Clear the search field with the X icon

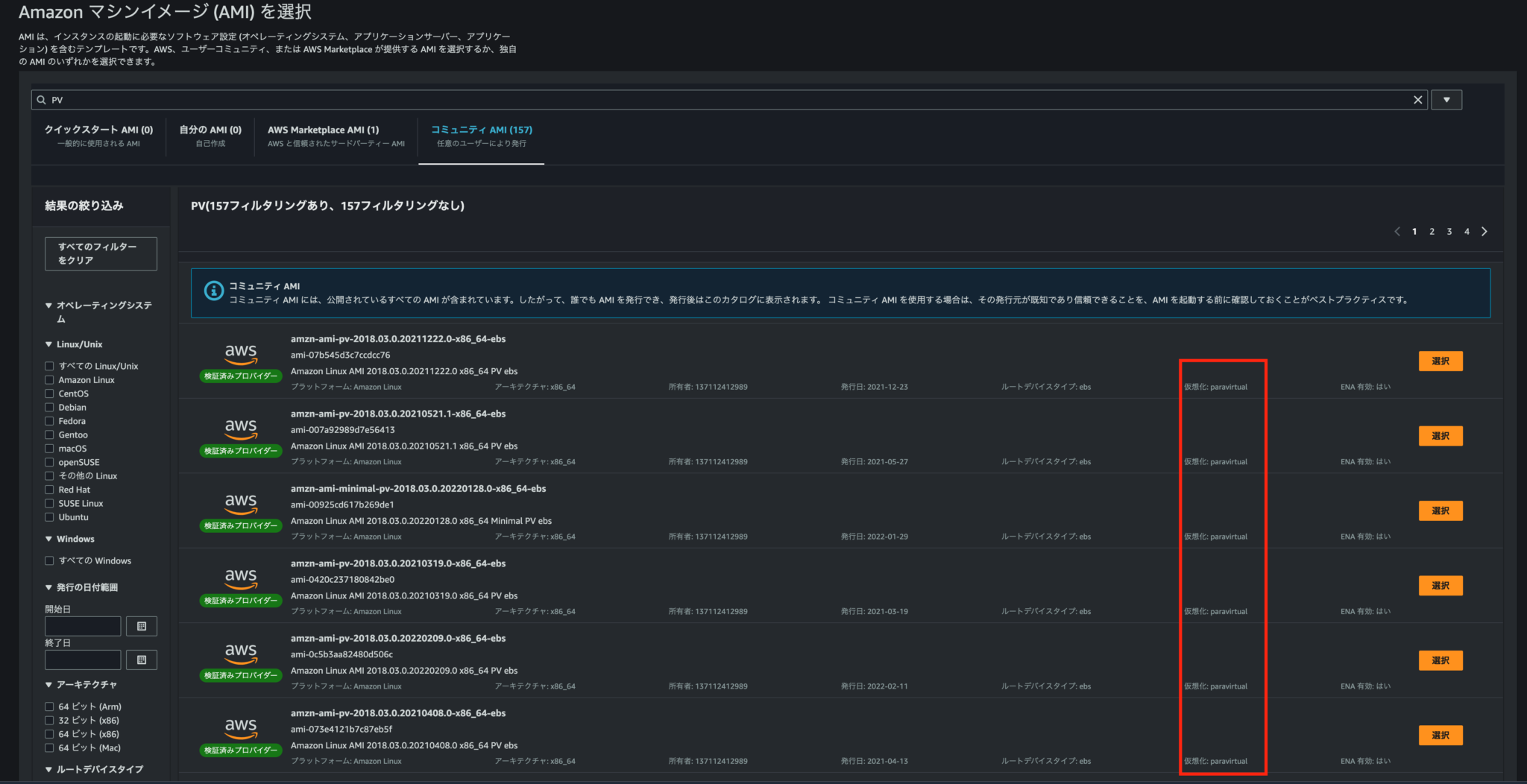pos(1417,99)
